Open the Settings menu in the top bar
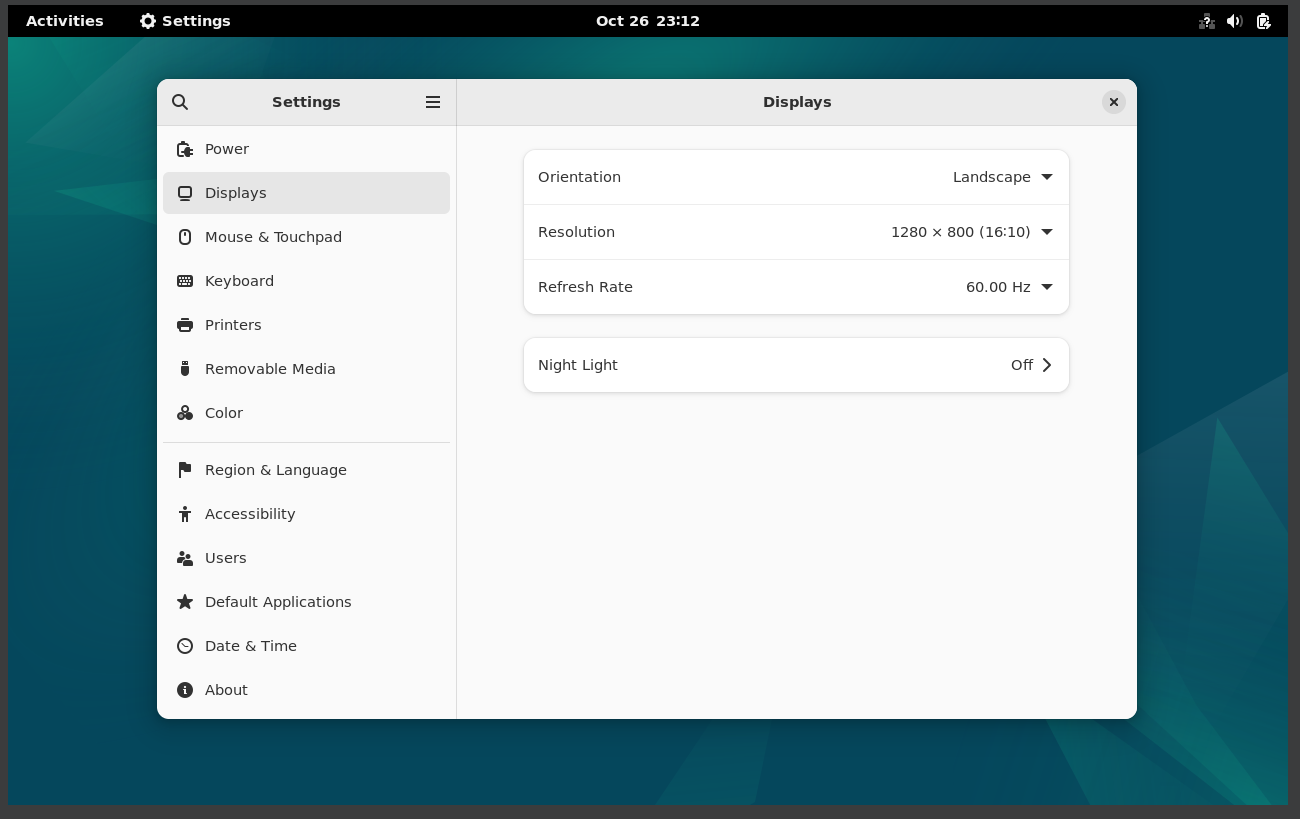The image size is (1300, 819). click(185, 20)
